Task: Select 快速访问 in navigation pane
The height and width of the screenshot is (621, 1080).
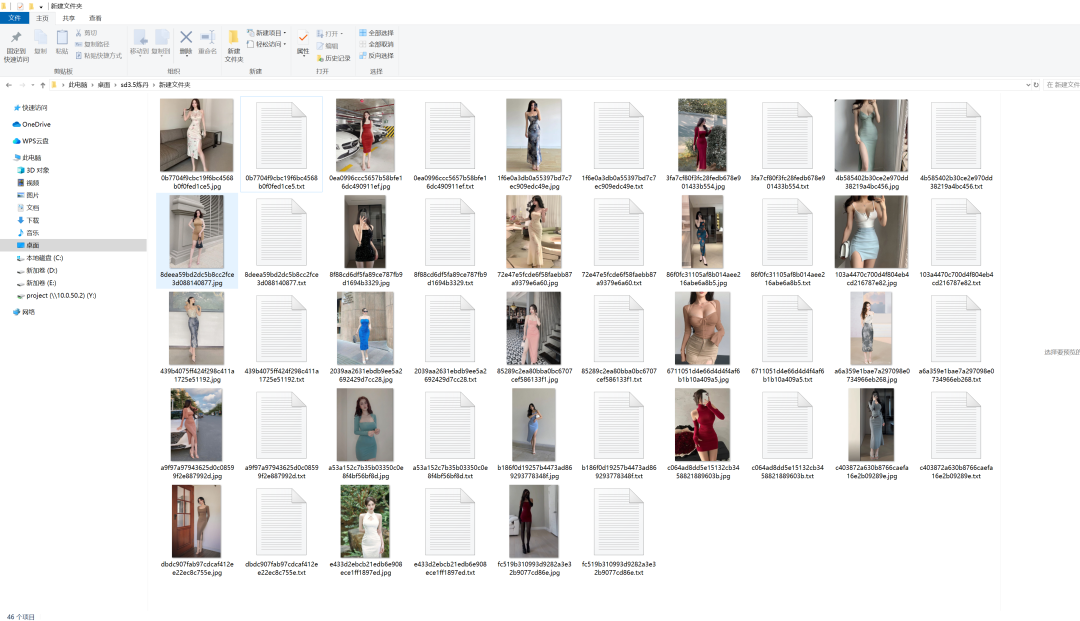Action: point(34,108)
